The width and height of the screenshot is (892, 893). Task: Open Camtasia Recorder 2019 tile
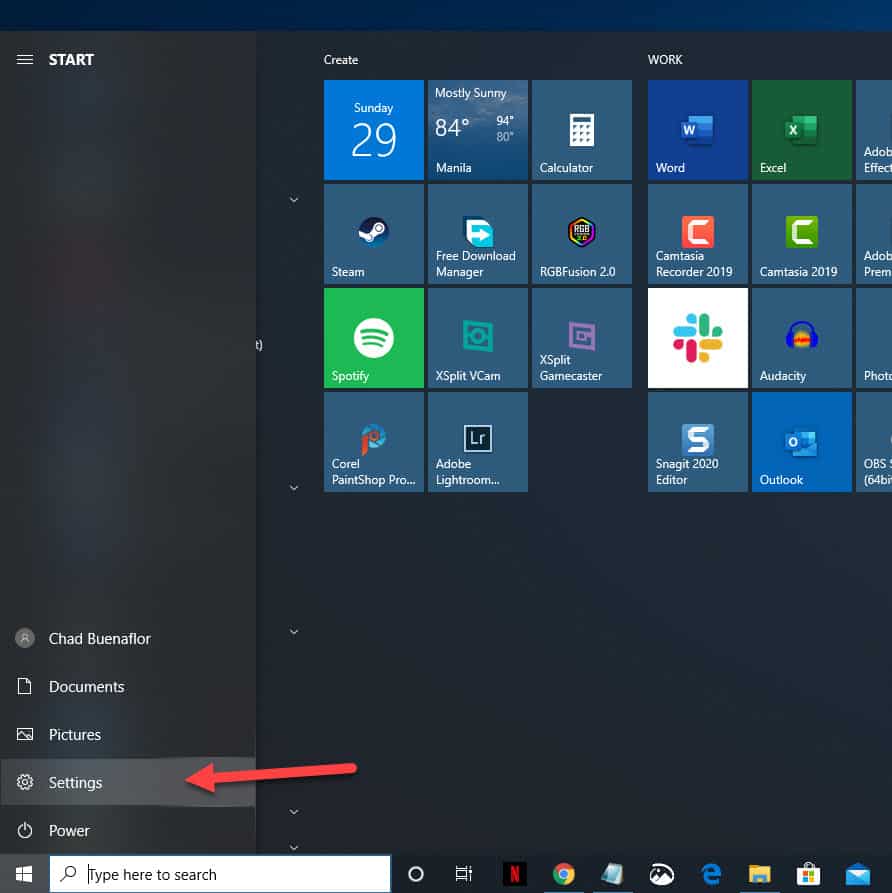pos(698,234)
